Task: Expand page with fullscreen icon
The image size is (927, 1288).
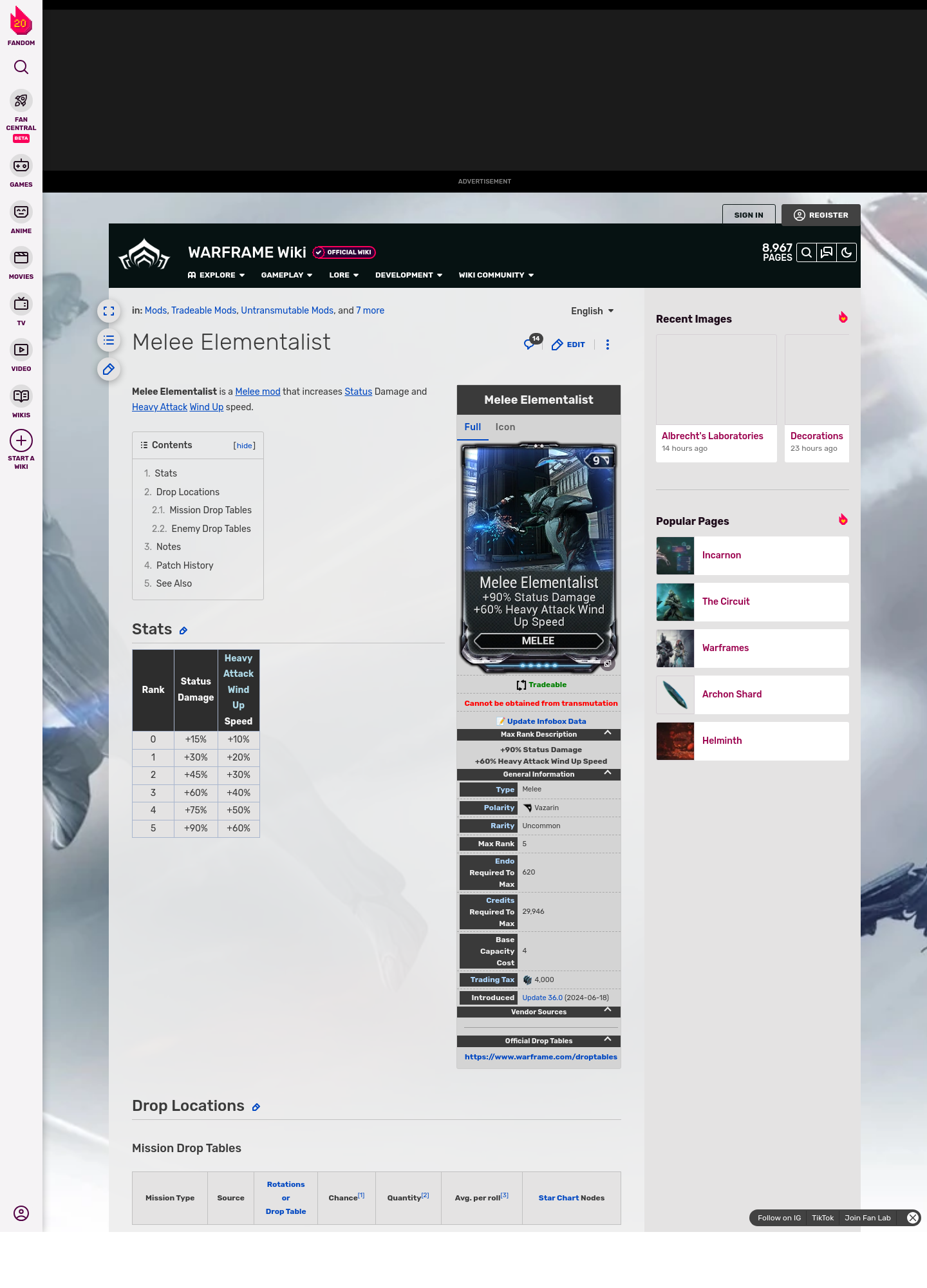Action: click(109, 311)
